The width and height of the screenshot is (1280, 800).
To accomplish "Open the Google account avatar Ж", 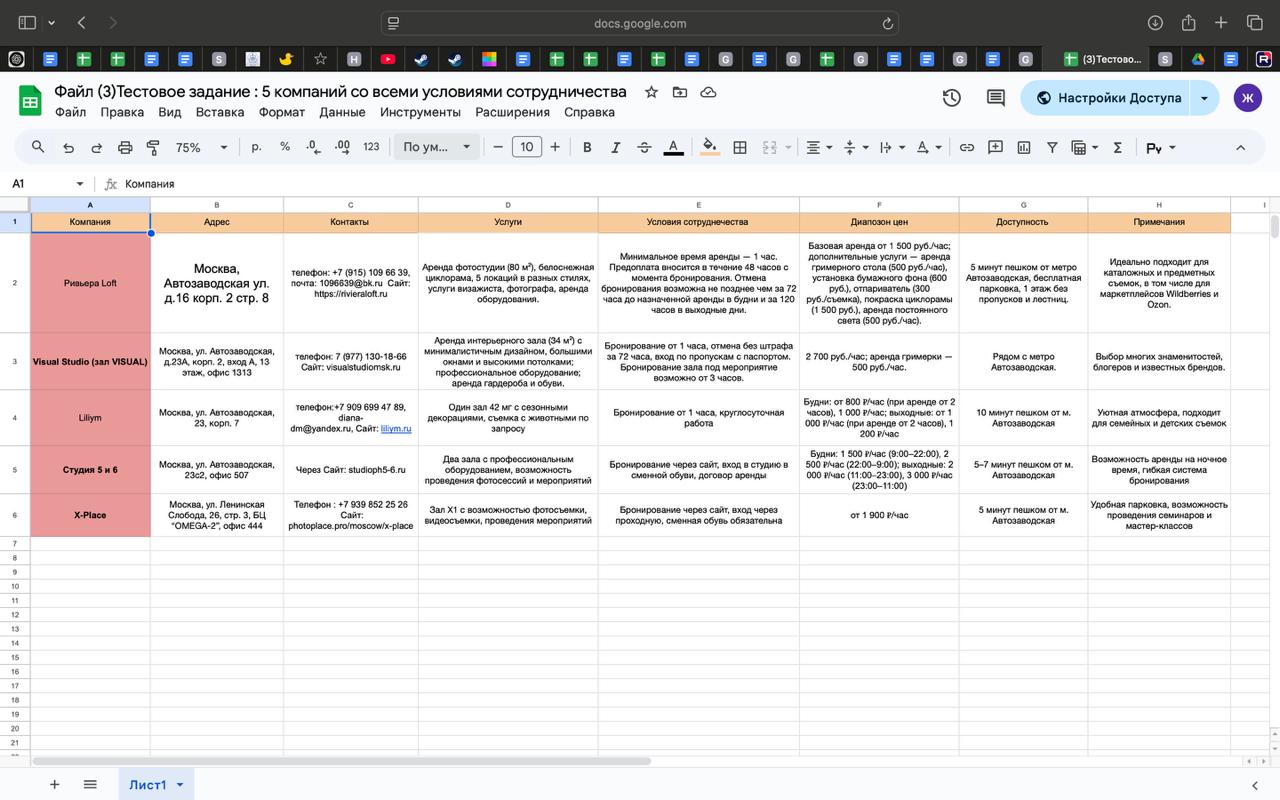I will (x=1248, y=98).
